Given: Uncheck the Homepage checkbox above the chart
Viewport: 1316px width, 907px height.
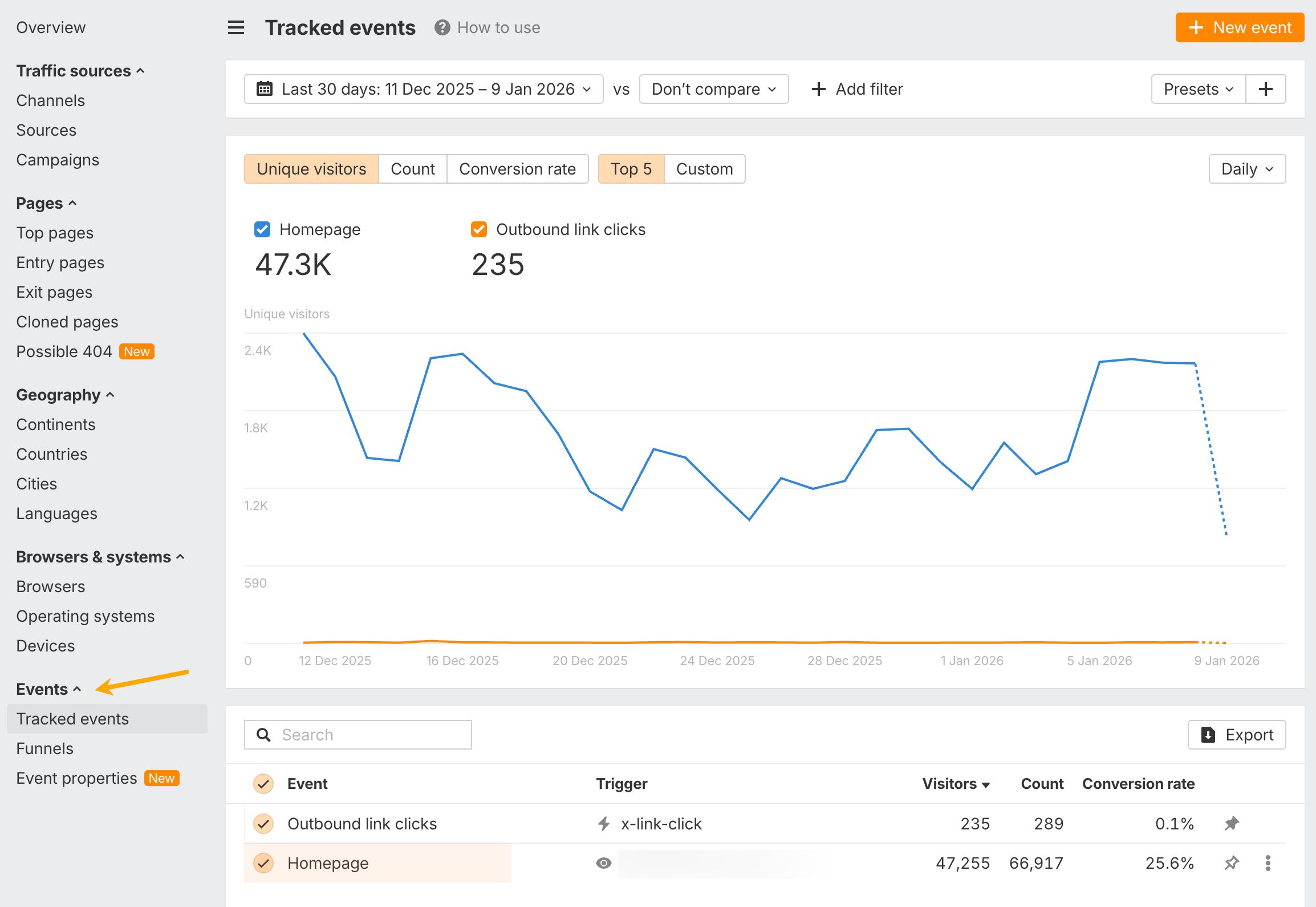Looking at the screenshot, I should pos(262,229).
